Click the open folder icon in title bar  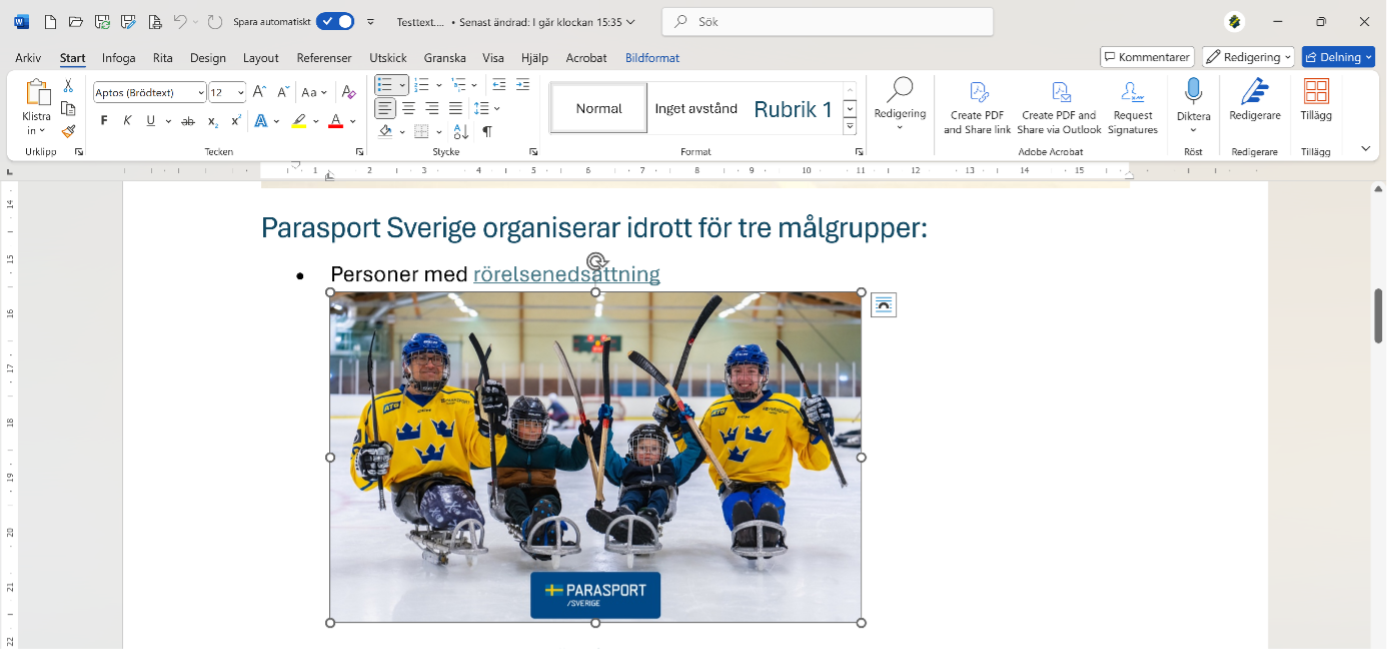pos(76,21)
